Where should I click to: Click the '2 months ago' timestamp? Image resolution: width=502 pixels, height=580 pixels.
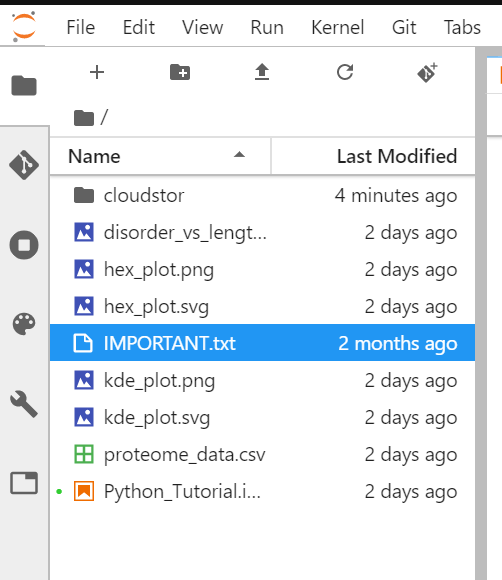coord(398,343)
